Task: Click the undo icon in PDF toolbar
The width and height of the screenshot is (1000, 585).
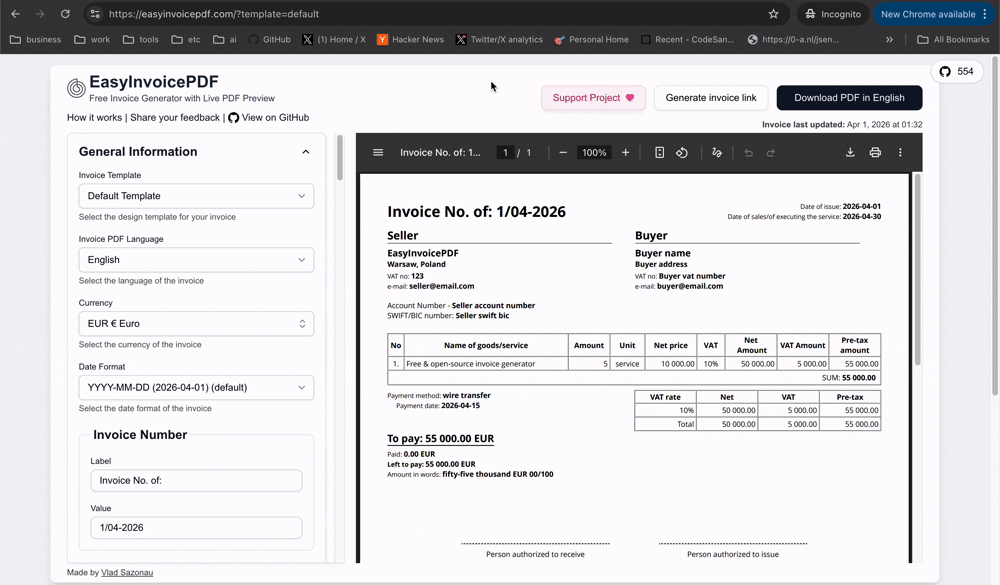Action: (749, 152)
